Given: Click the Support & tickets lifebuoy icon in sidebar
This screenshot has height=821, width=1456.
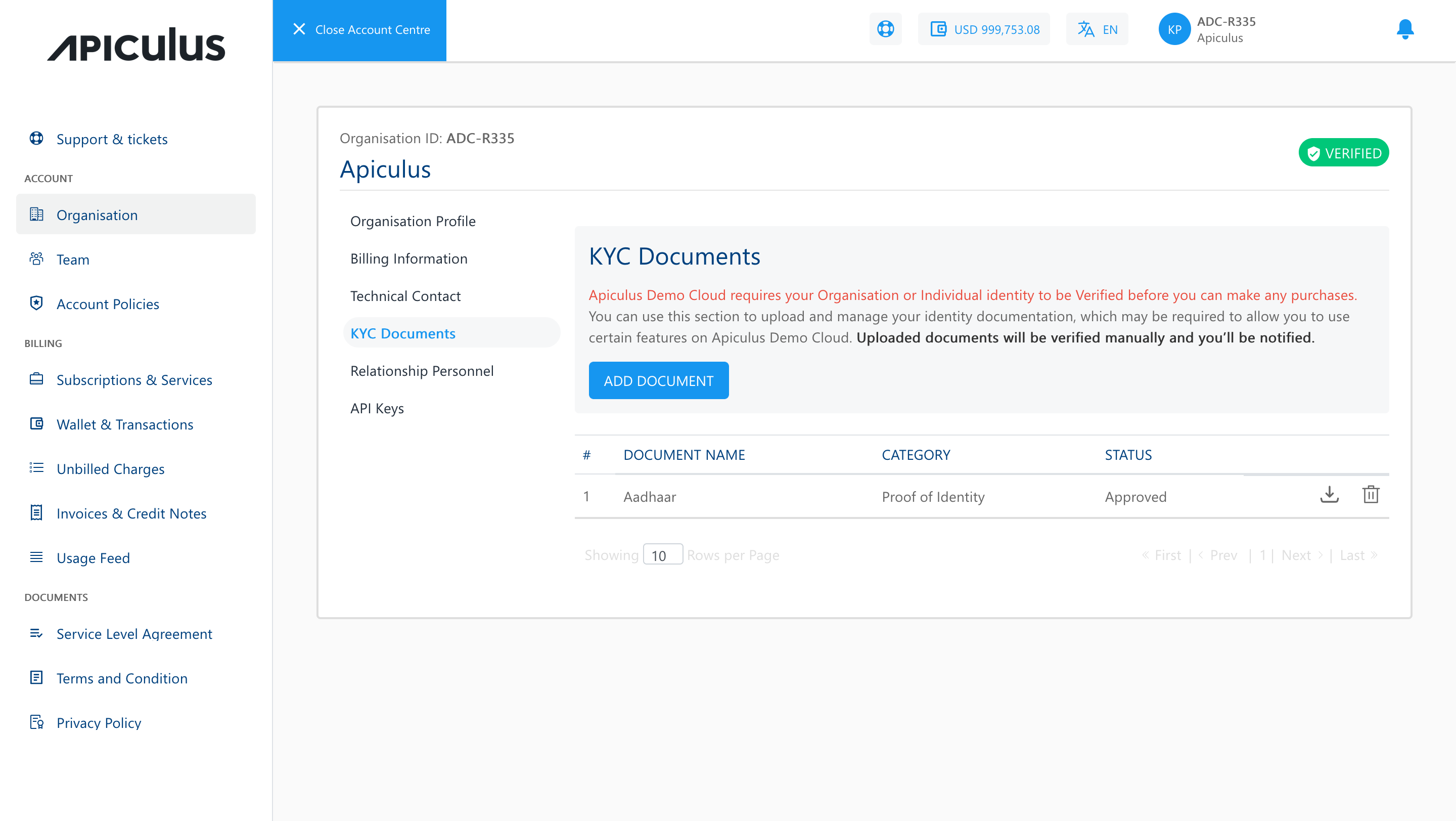Looking at the screenshot, I should pyautogui.click(x=36, y=138).
